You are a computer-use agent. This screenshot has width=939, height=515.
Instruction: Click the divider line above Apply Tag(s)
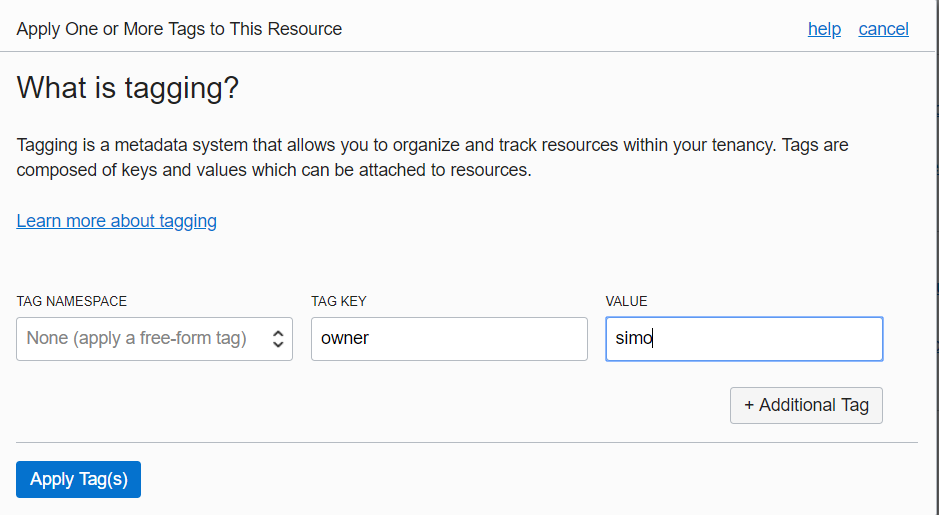[x=467, y=443]
